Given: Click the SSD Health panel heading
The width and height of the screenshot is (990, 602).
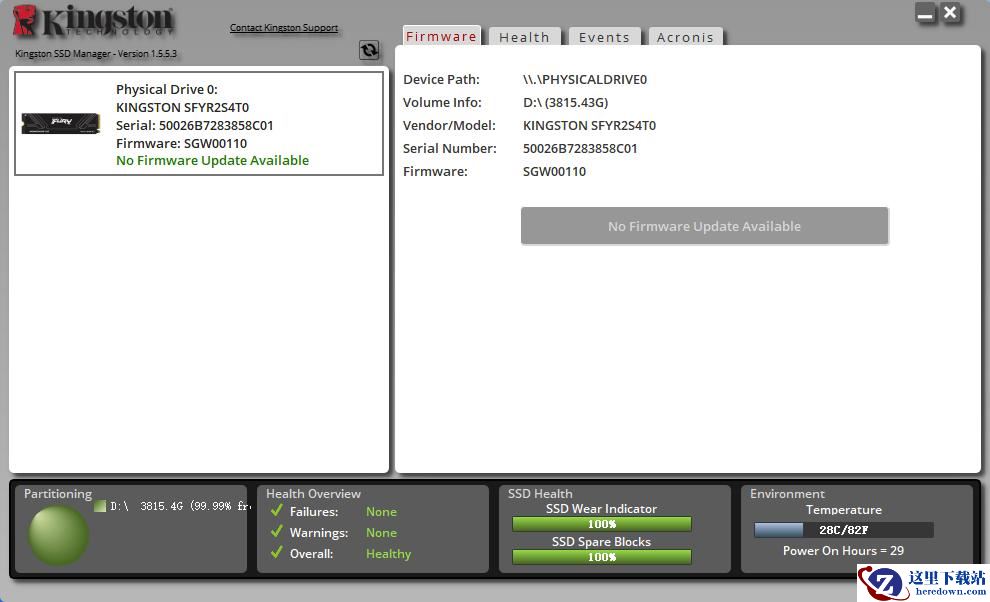Looking at the screenshot, I should [x=540, y=493].
